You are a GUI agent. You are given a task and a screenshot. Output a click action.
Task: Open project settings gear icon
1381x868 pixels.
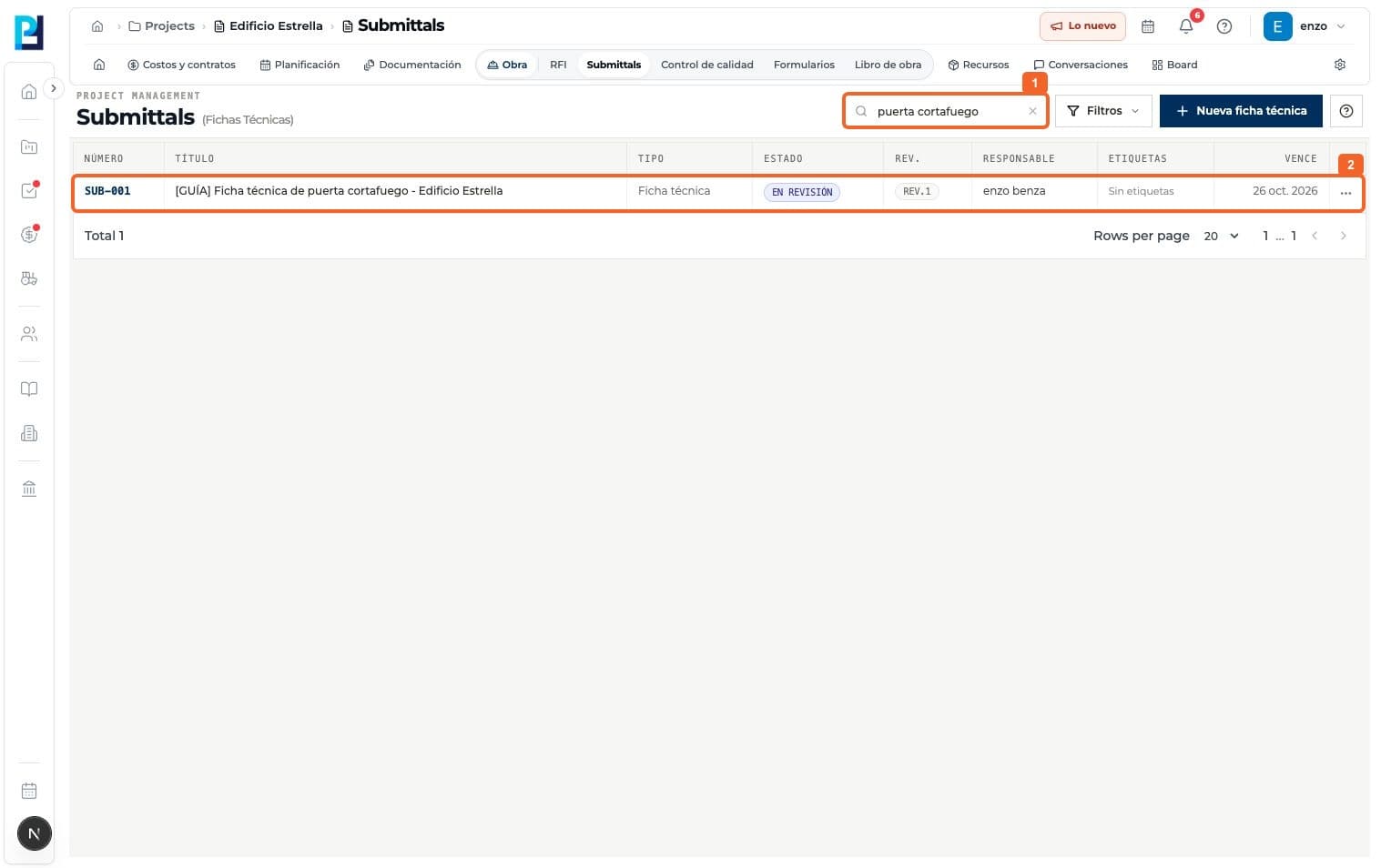point(1340,65)
